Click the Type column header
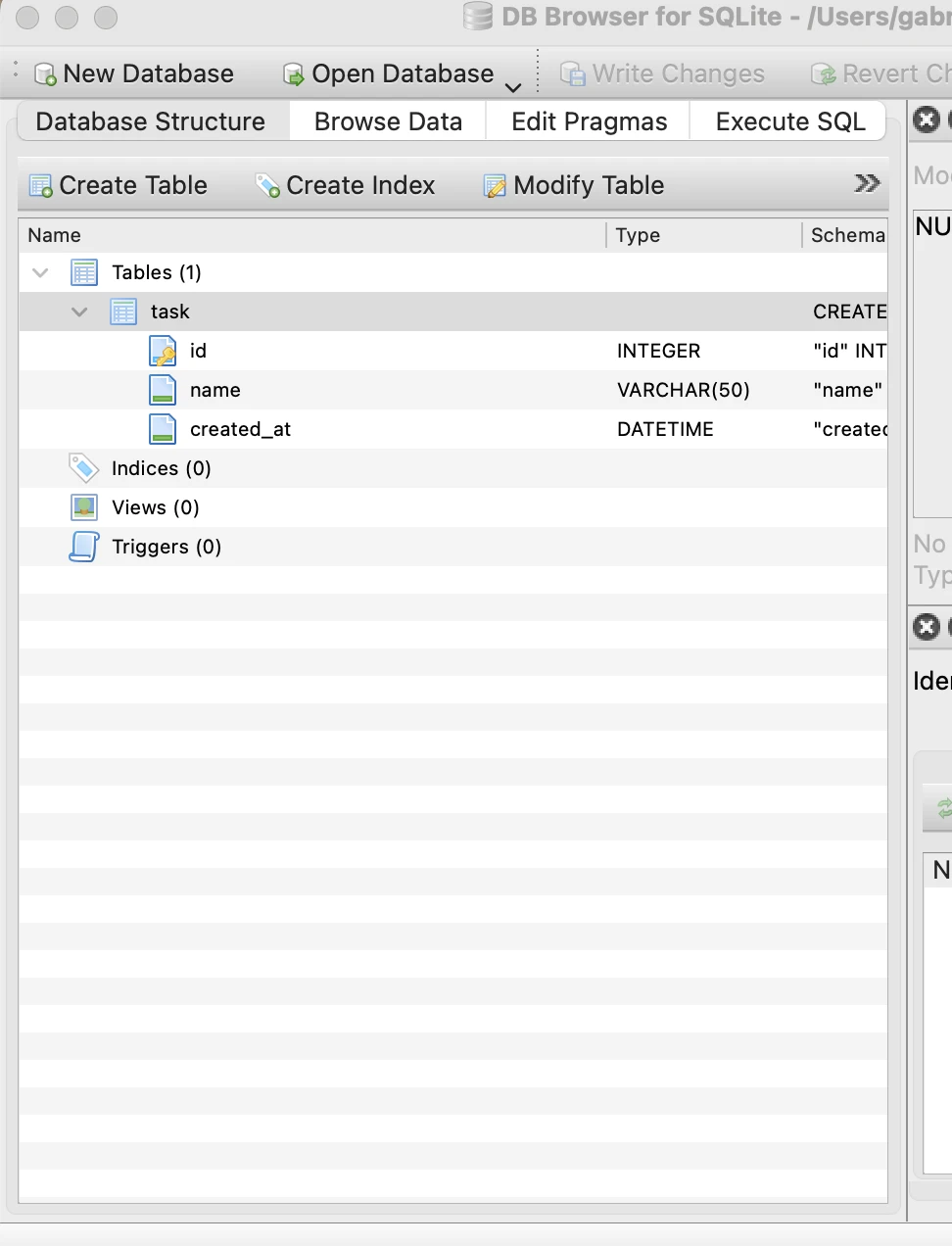 tap(638, 235)
